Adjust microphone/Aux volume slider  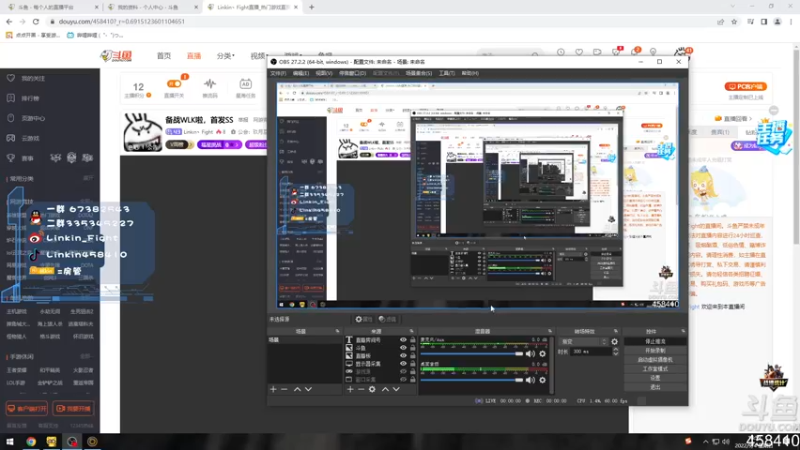click(x=472, y=354)
